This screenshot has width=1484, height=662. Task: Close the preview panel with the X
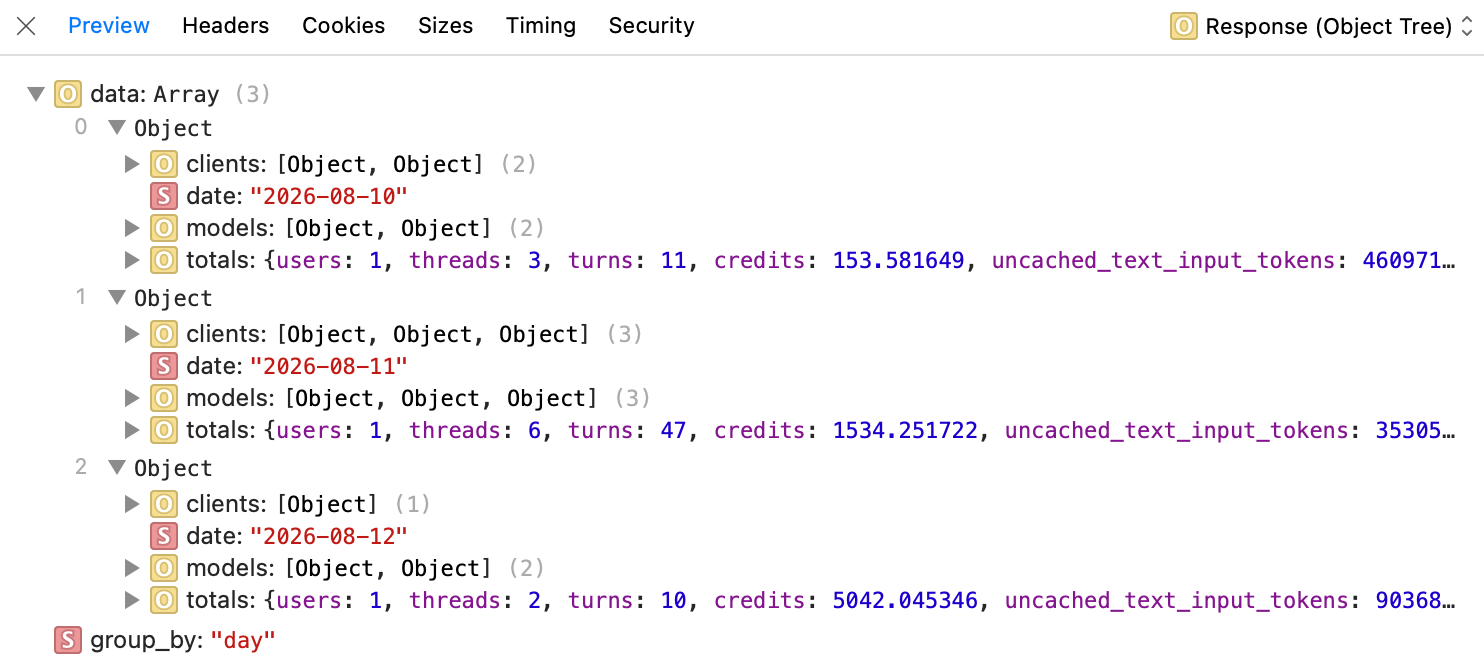coord(27,26)
